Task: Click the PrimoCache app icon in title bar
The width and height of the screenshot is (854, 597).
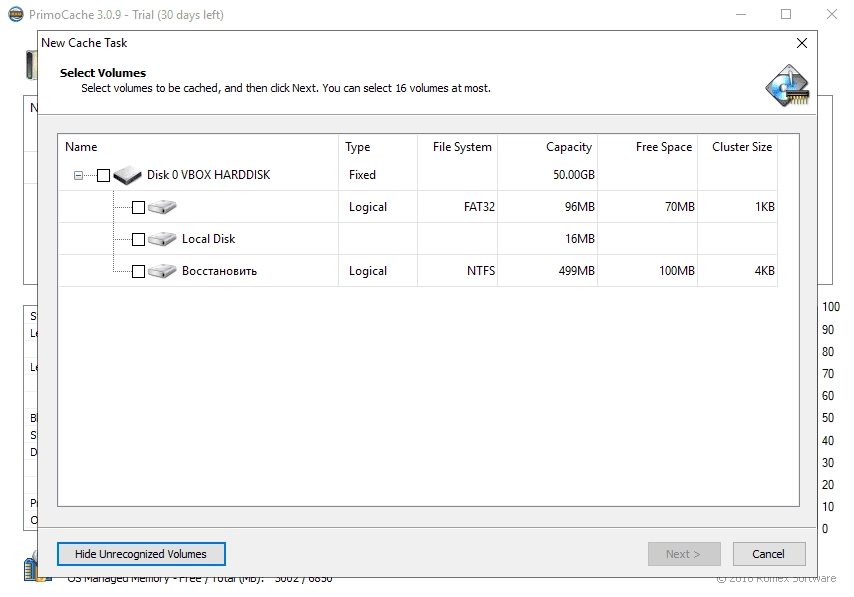Action: point(16,14)
